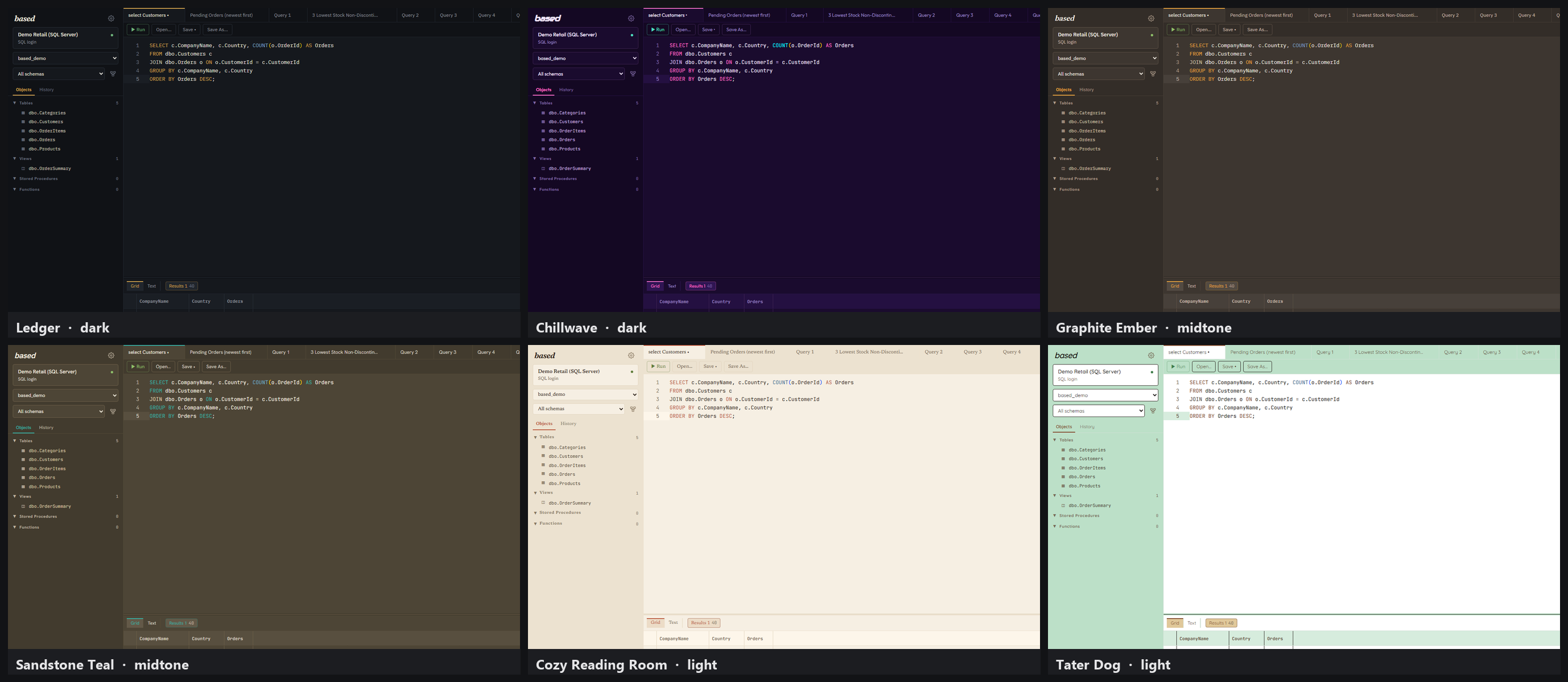Click schema filter icon in Ledger panel
Screen dimensions: 1568x682
[x=113, y=73]
